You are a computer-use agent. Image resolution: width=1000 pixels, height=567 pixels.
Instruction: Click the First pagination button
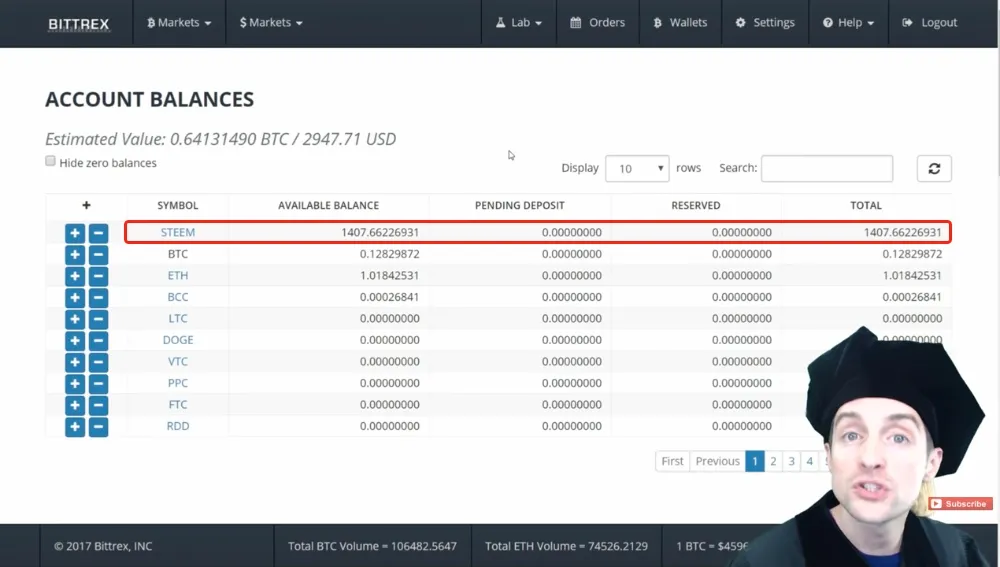point(672,461)
